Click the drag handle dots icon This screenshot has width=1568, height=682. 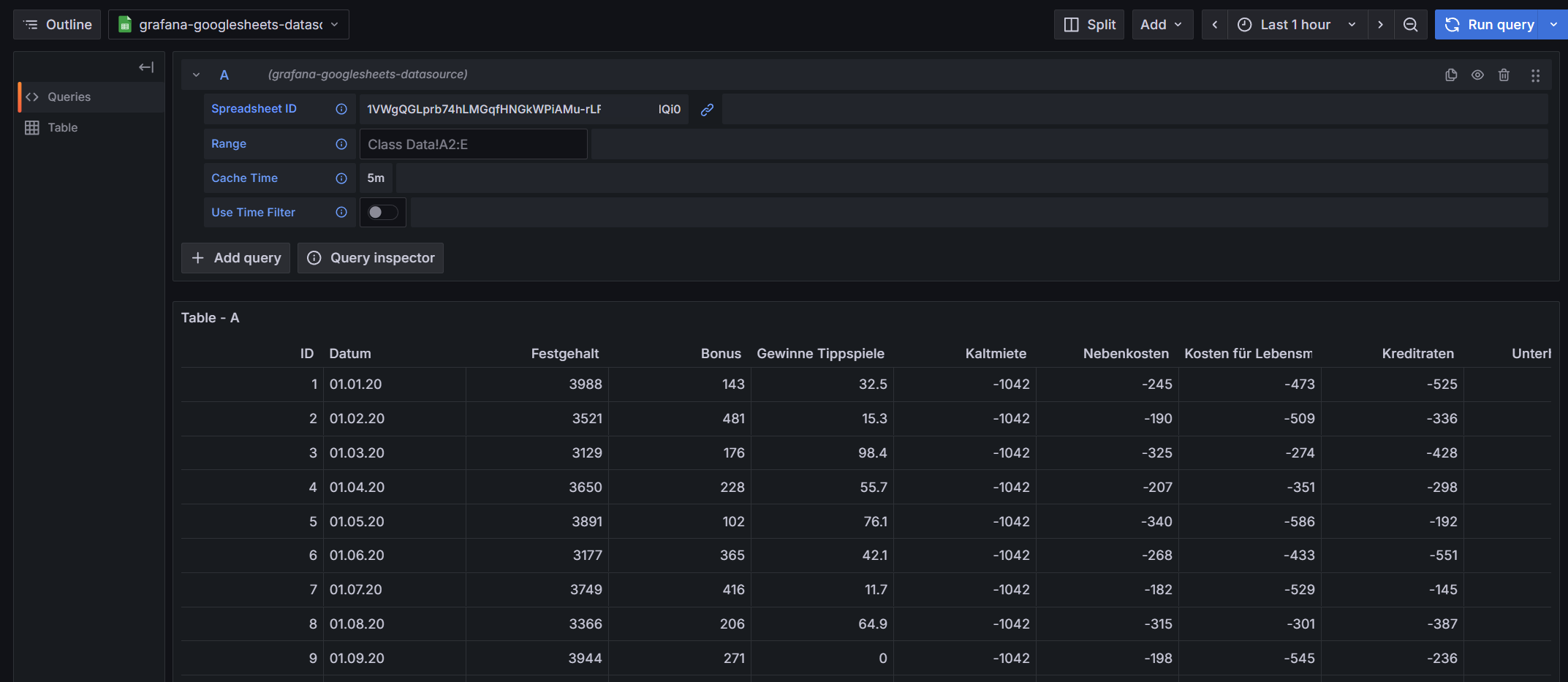(x=1535, y=75)
